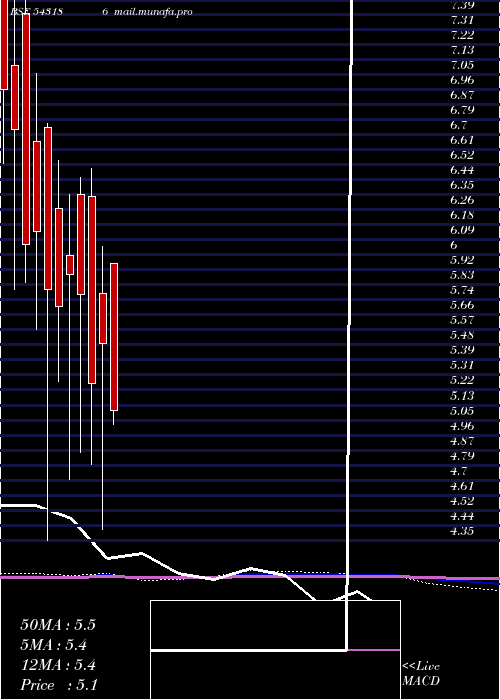Click the 6.87 price axis label
The image size is (500, 700).
point(462,95)
